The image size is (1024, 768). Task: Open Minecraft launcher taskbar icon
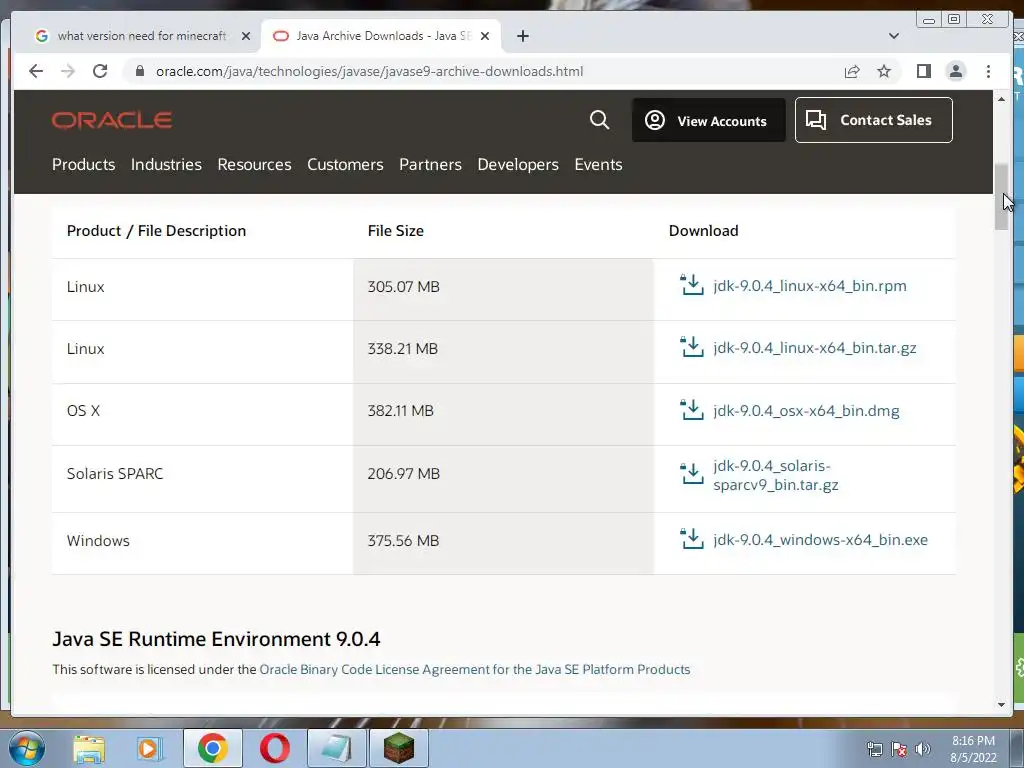398,748
